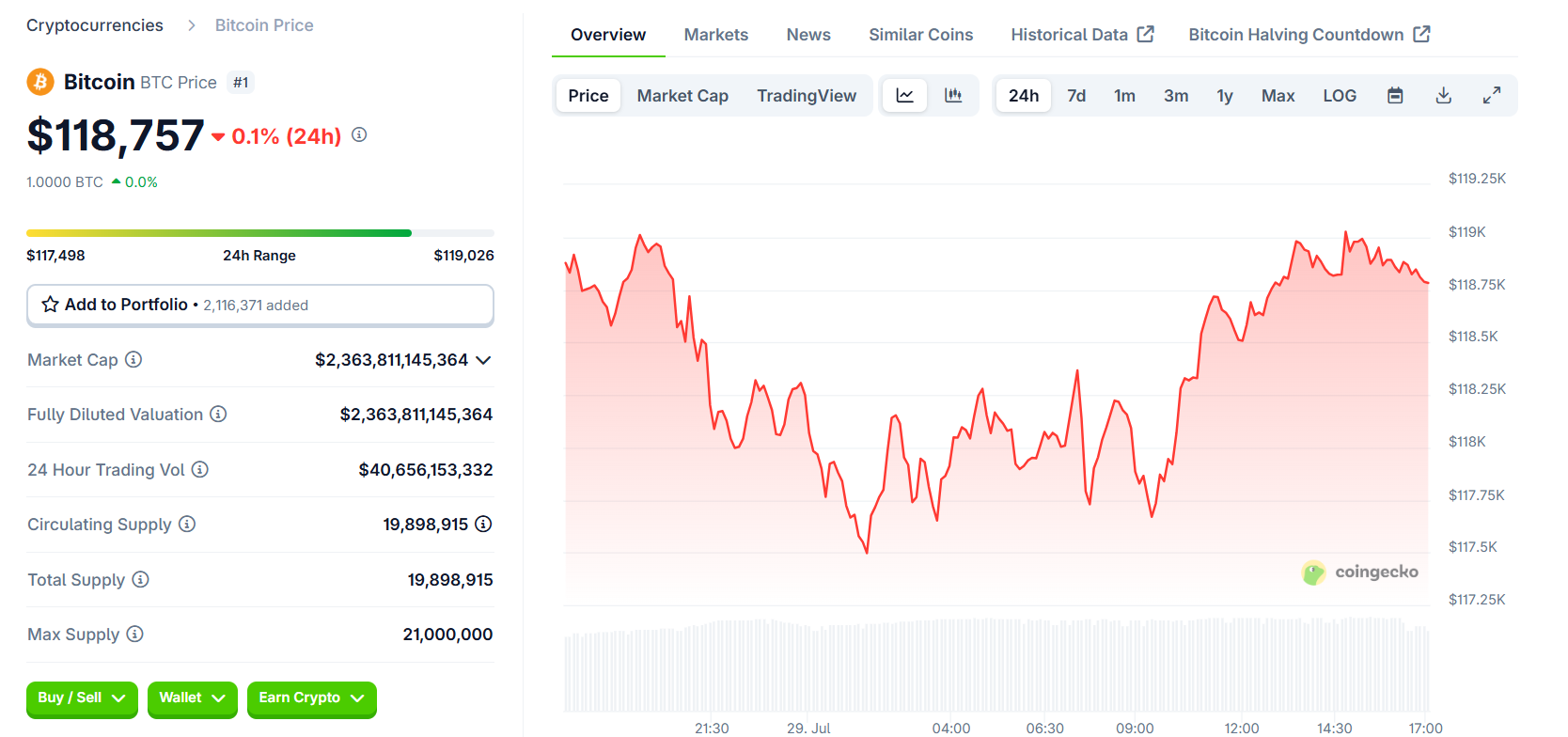Open the Bitcoin Halving Countdown external link
Viewport: 1568px width, 737px height.
click(x=1309, y=35)
